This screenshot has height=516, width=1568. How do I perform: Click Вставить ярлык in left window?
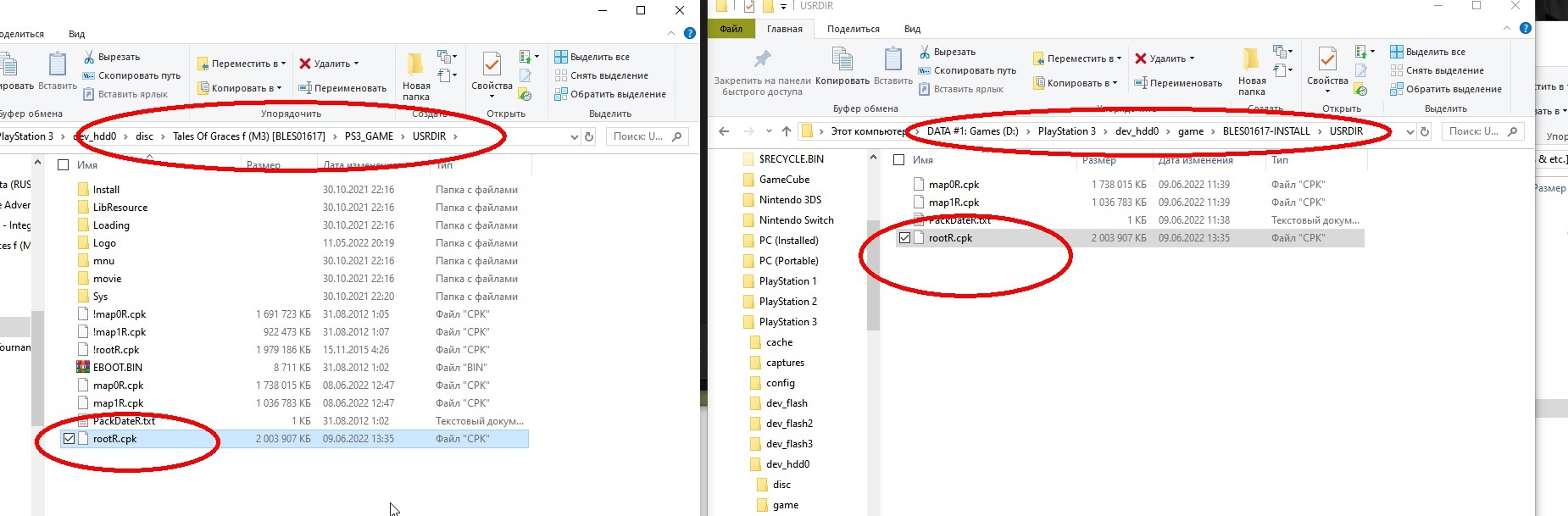pyautogui.click(x=124, y=94)
